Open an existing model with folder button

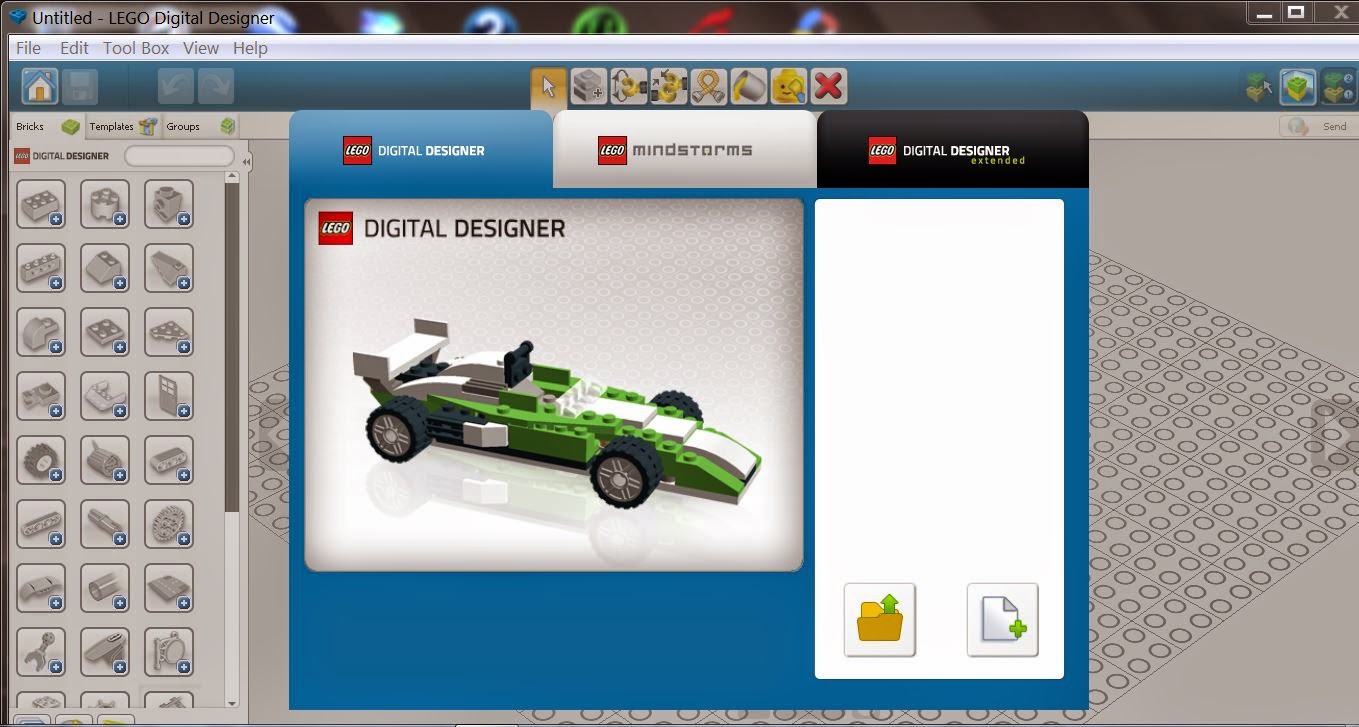point(880,620)
